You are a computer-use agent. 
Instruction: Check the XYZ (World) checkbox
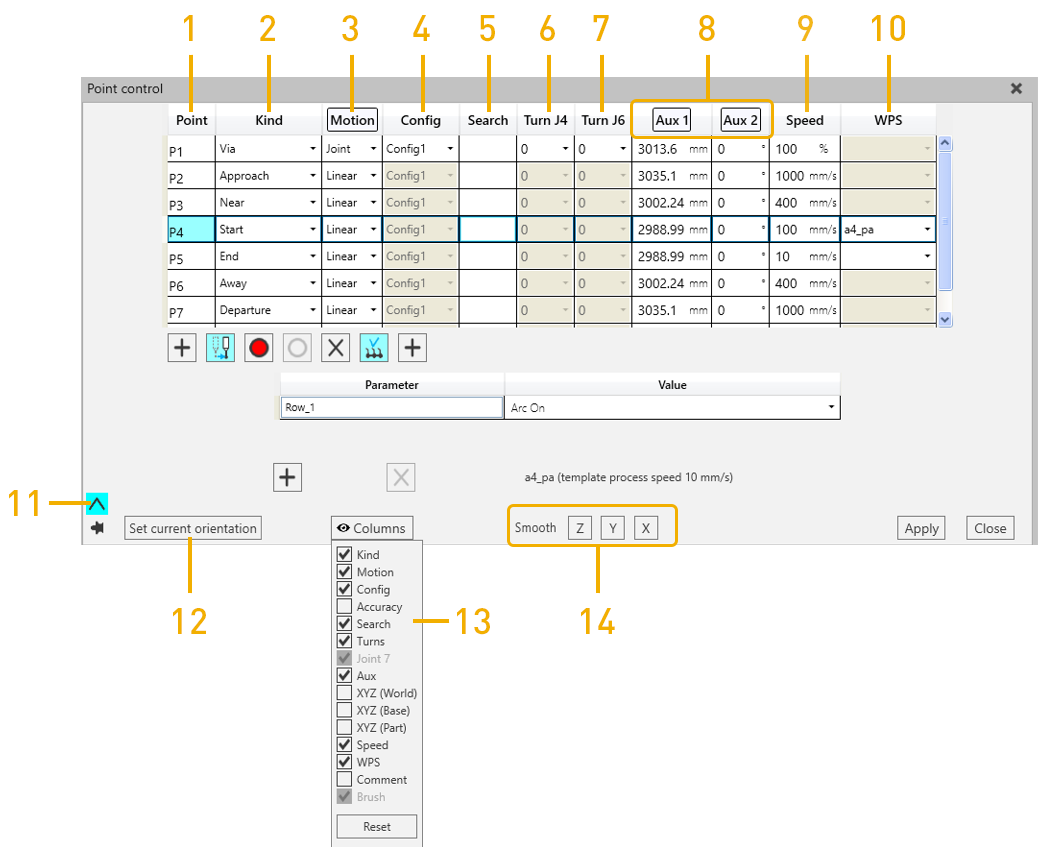(x=344, y=693)
